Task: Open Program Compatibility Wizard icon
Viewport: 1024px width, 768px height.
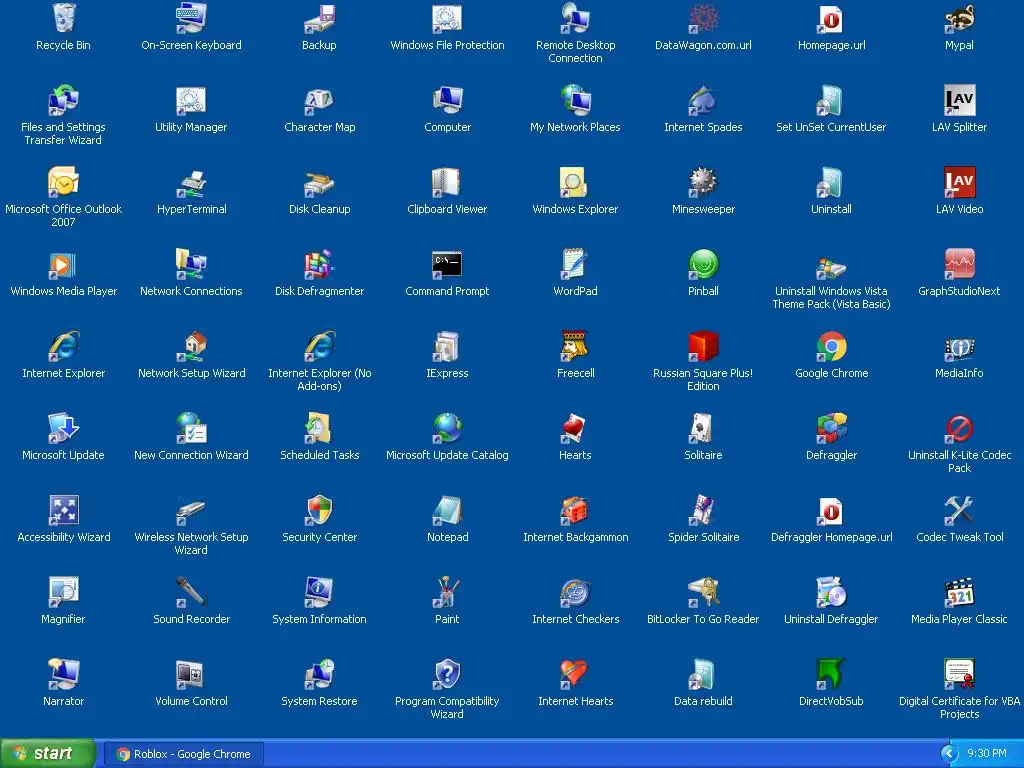Action: pyautogui.click(x=447, y=674)
